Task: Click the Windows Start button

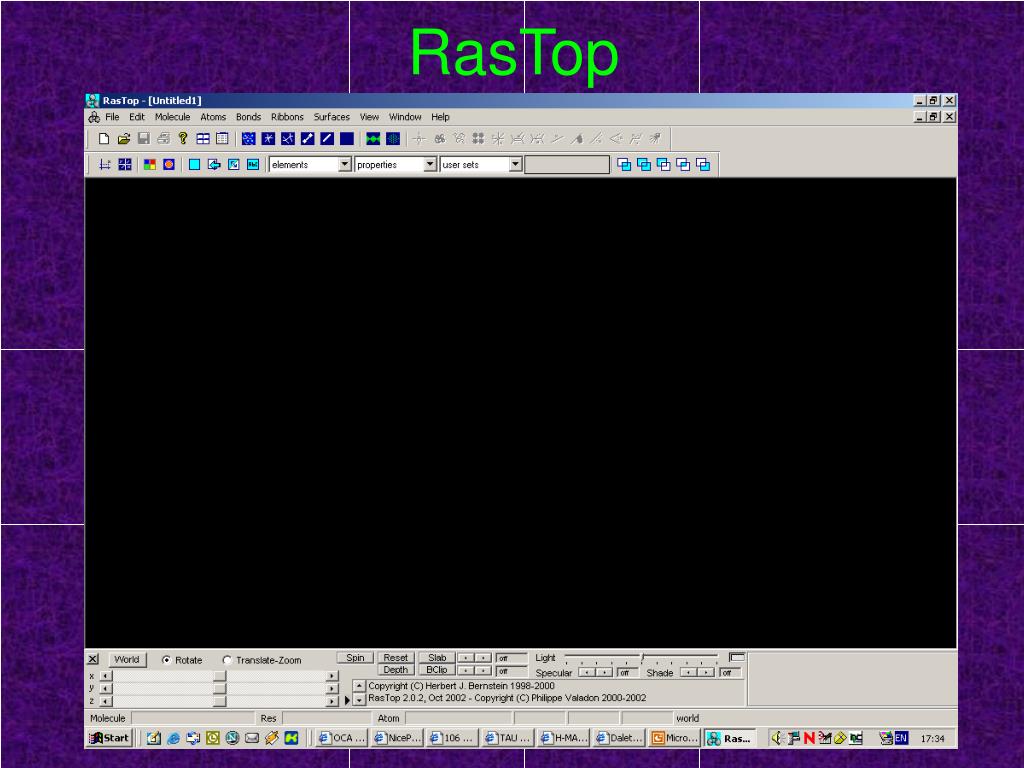Action: pyautogui.click(x=110, y=738)
